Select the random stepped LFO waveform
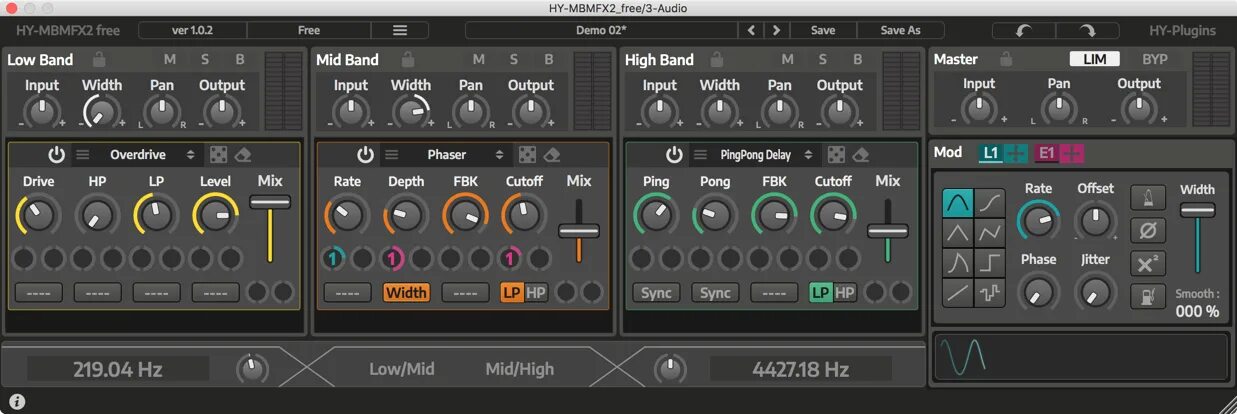The image size is (1237, 414). (990, 293)
